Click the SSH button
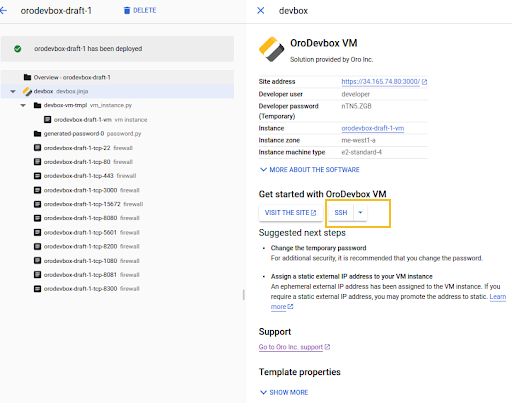This screenshot has width=512, height=403. (x=341, y=213)
